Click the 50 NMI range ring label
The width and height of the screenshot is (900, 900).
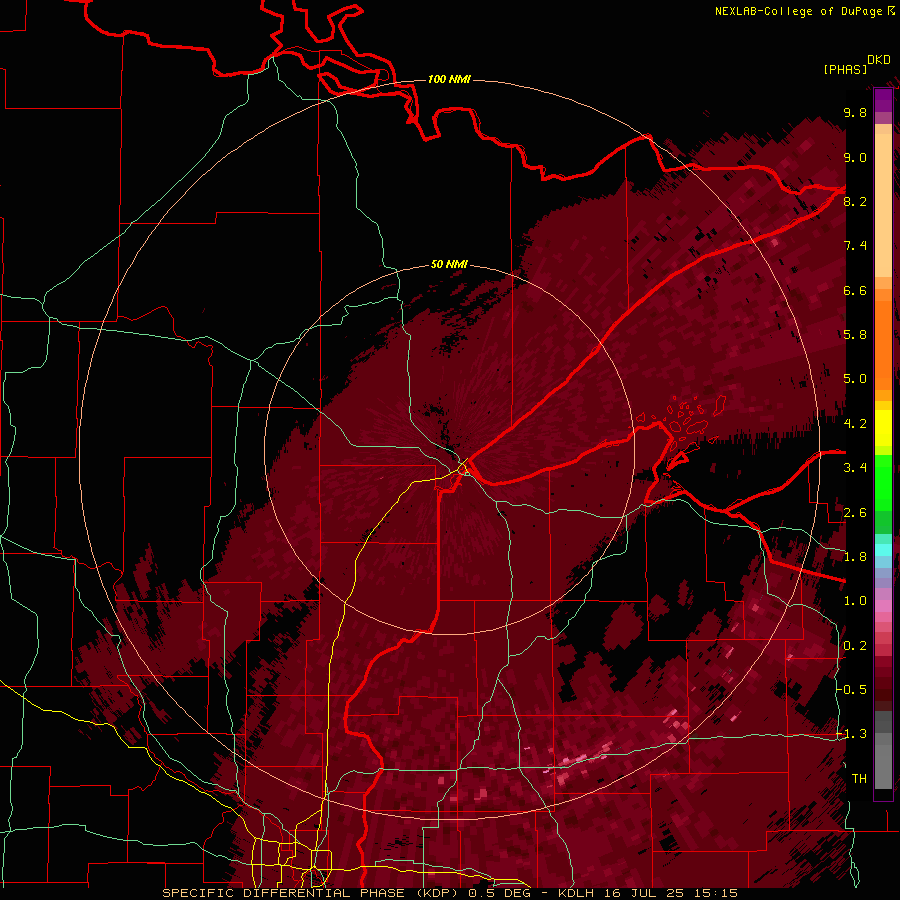tap(449, 264)
